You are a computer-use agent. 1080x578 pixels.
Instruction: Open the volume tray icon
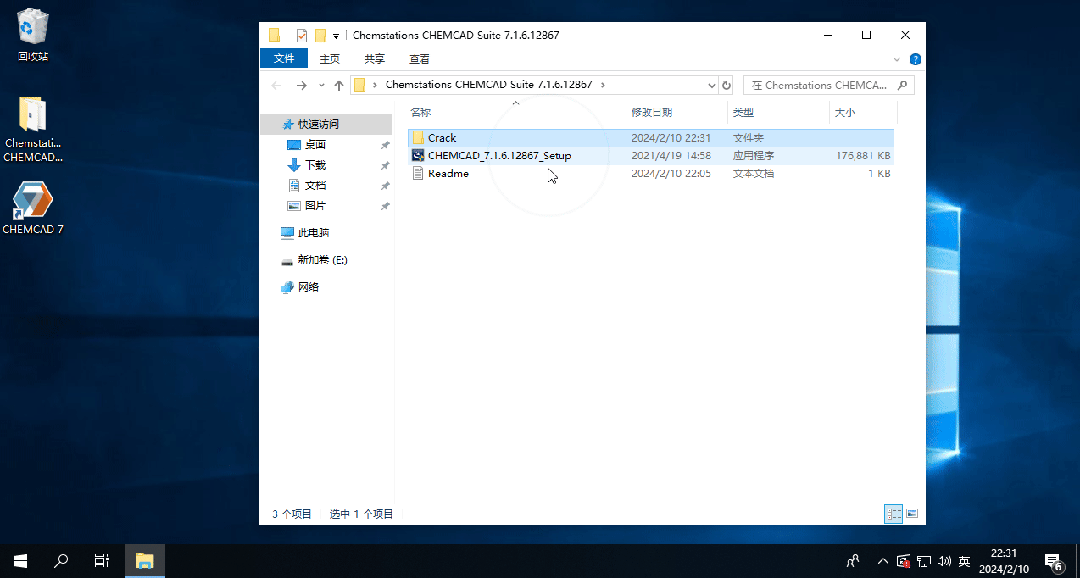click(x=945, y=561)
